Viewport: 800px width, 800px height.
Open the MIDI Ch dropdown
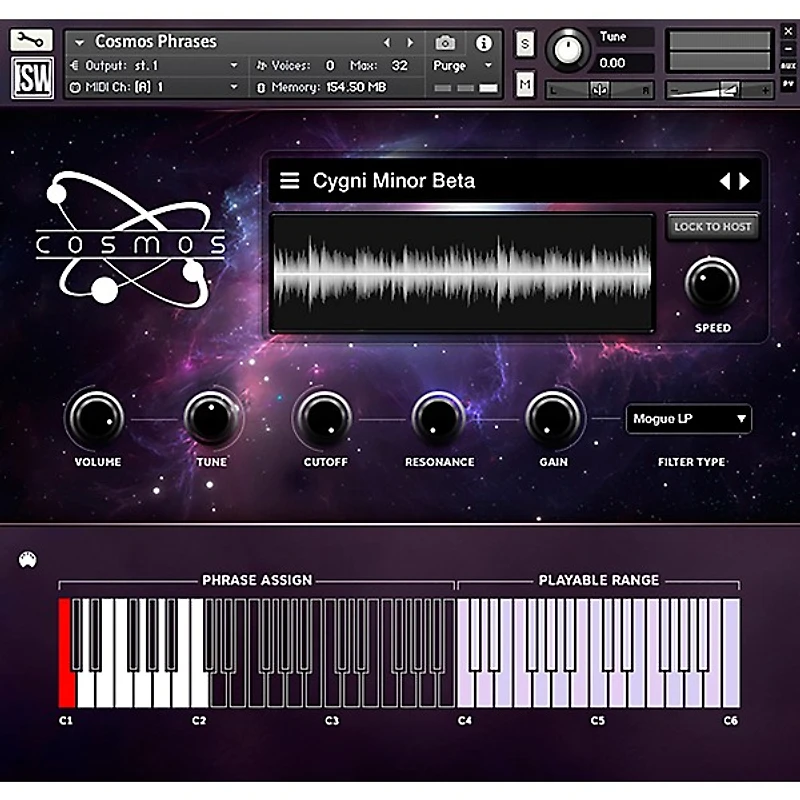click(234, 87)
